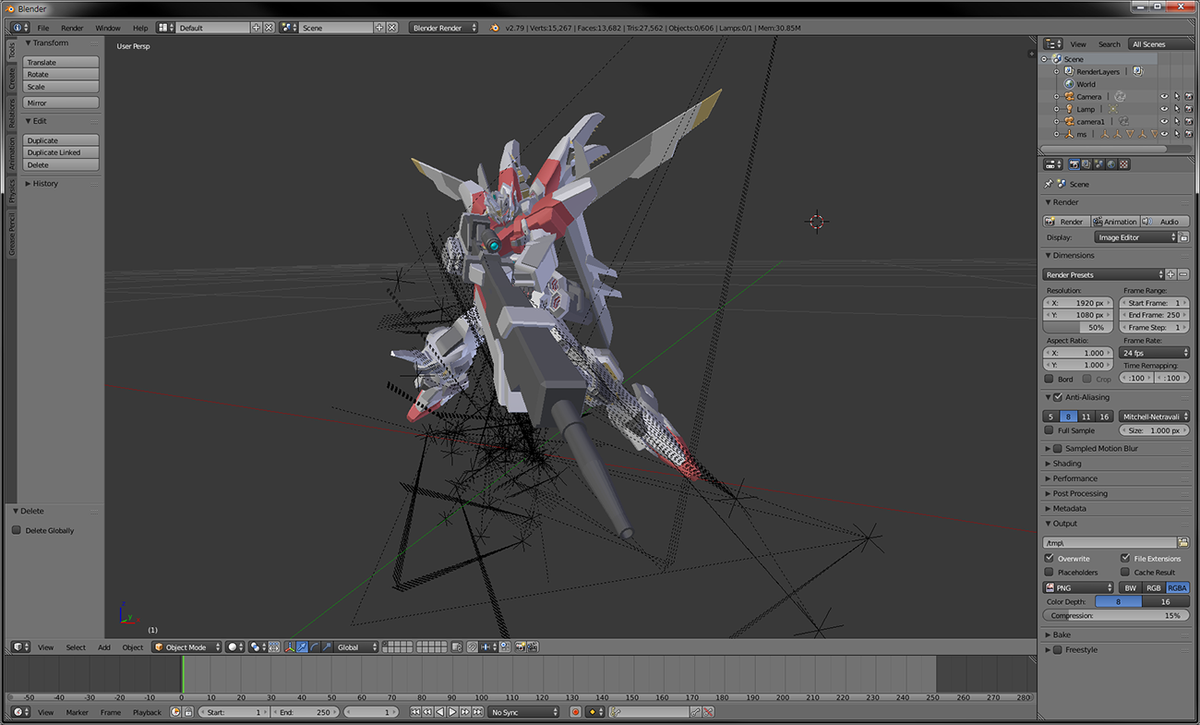
Task: Enable the Placeholders checkbox
Action: pos(1049,572)
